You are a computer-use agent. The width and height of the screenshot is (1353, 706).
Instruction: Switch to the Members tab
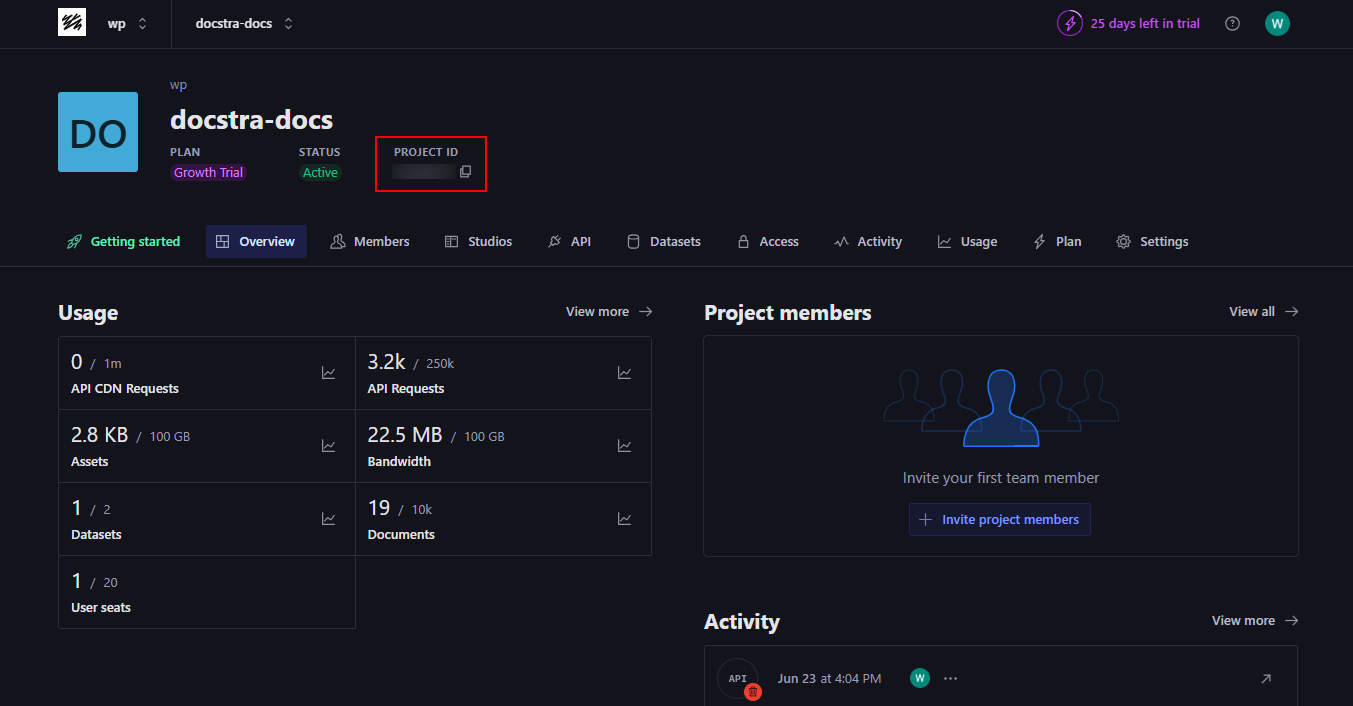coord(370,241)
